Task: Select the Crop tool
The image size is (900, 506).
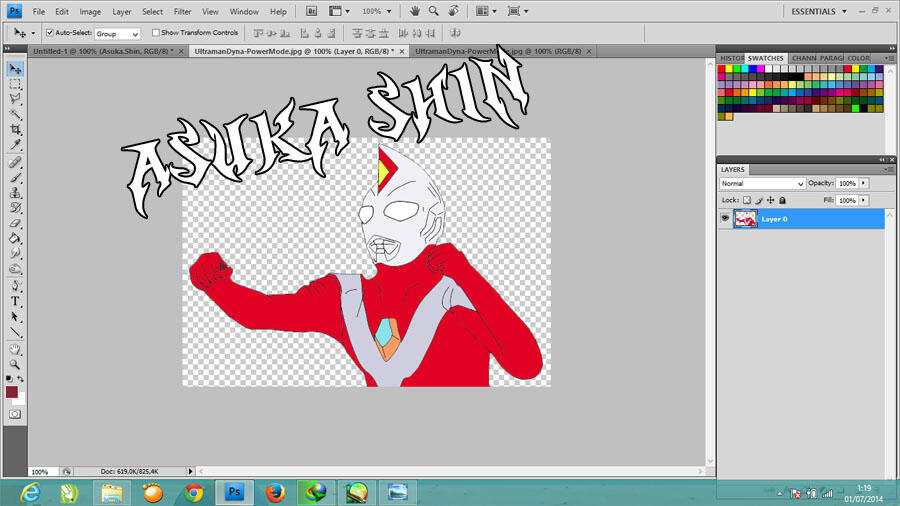Action: 15,130
